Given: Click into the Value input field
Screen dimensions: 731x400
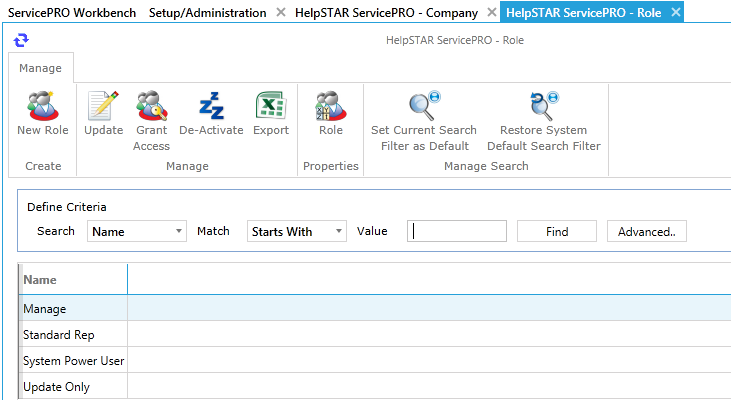Looking at the screenshot, I should (x=456, y=231).
